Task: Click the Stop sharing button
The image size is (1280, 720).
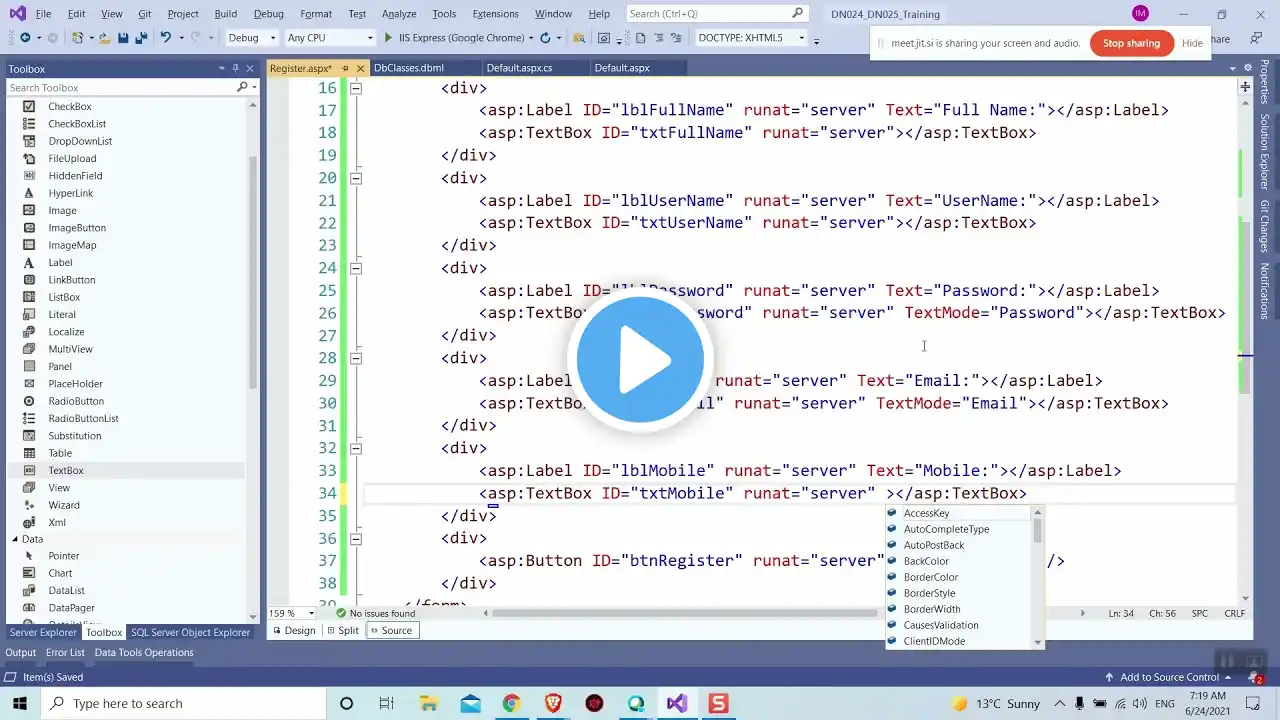Action: click(x=1131, y=43)
